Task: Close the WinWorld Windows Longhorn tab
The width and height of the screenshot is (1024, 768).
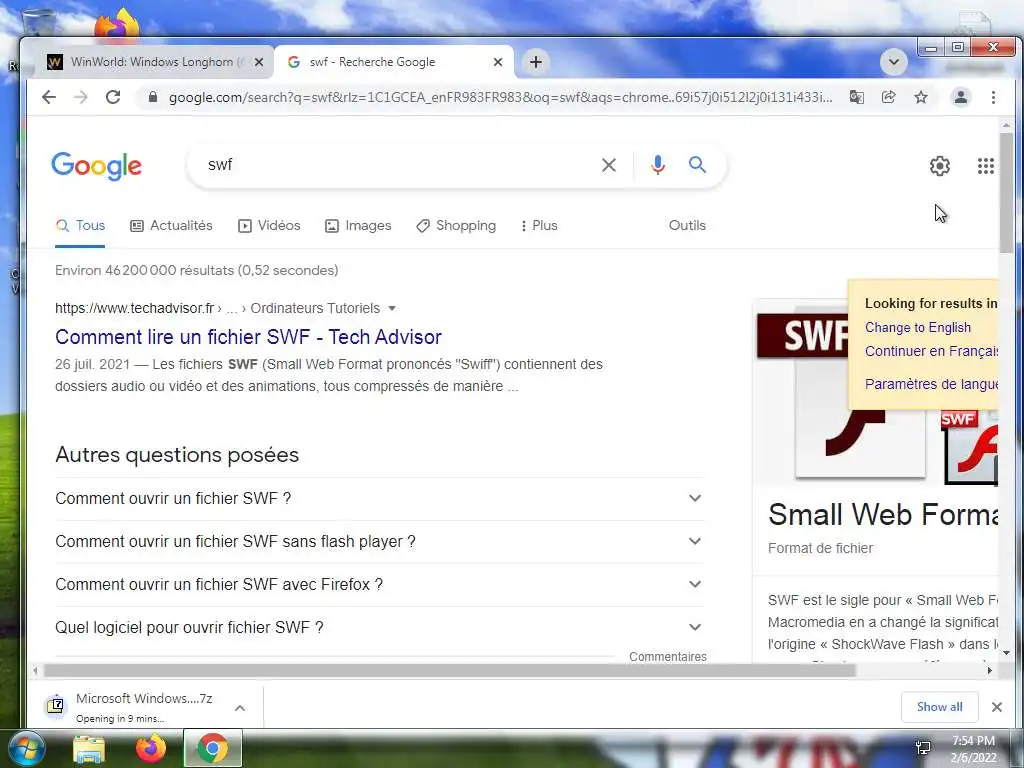Action: coord(259,62)
